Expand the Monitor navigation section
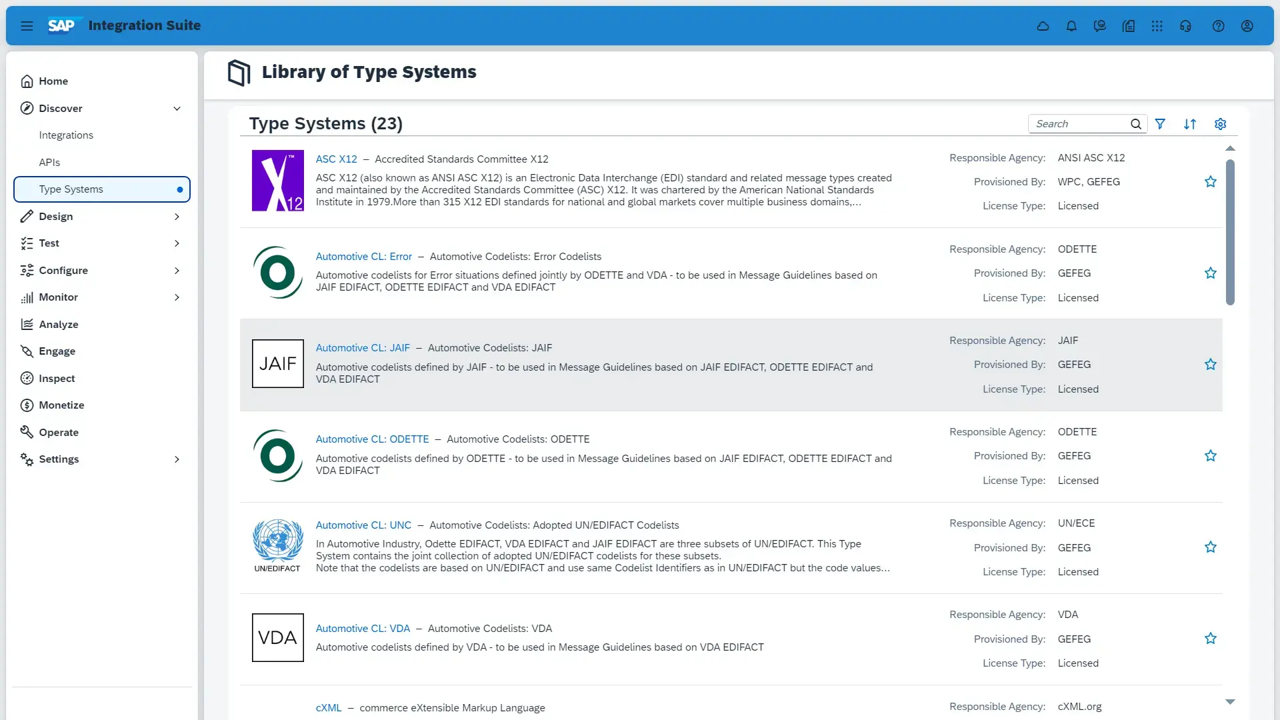Image resolution: width=1280 pixels, height=720 pixels. (x=177, y=297)
